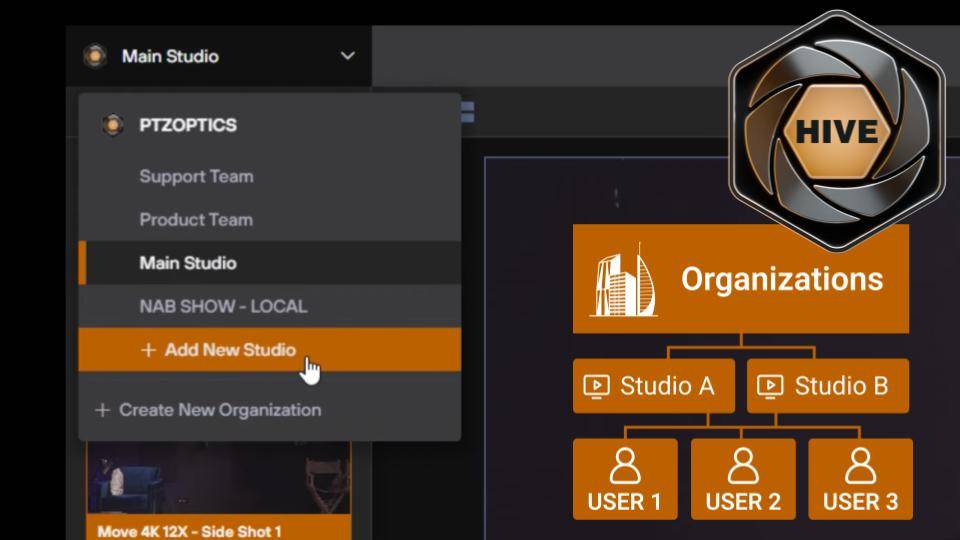Switch to the Product Team studio

269,219
